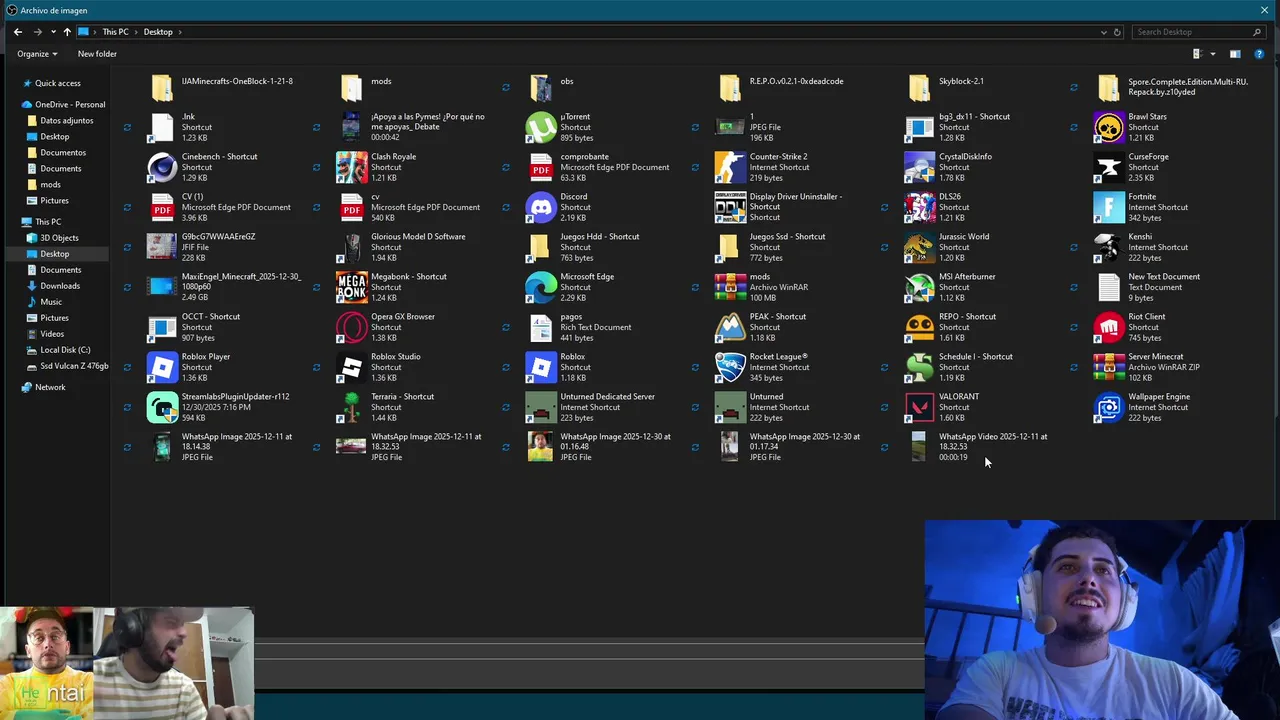Click This PC in the address path
This screenshot has width=1280, height=720.
pos(115,32)
